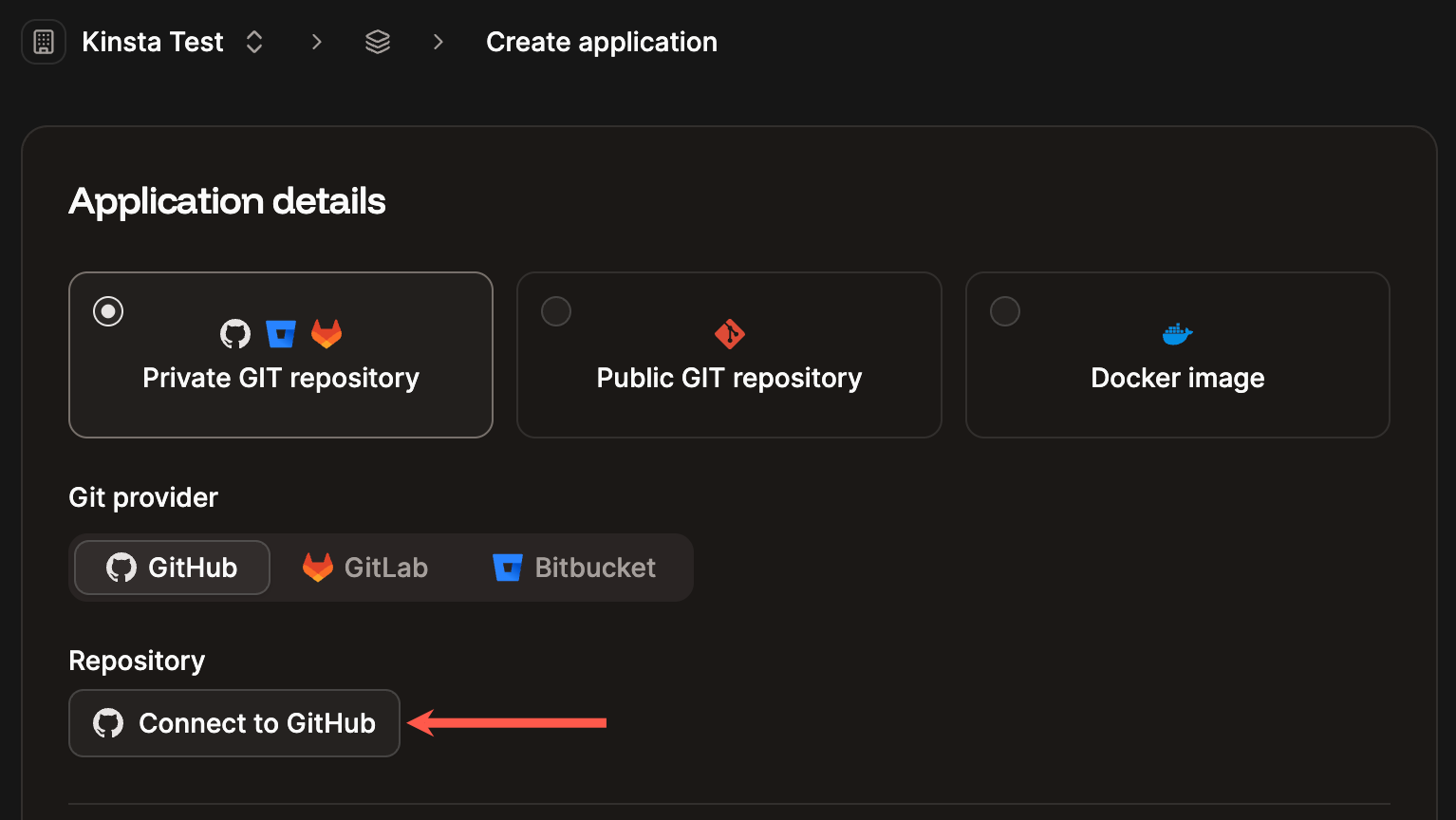This screenshot has width=1456, height=820.
Task: Click the blue Bitbucket bucket icon in the provider selector
Action: coord(507,567)
